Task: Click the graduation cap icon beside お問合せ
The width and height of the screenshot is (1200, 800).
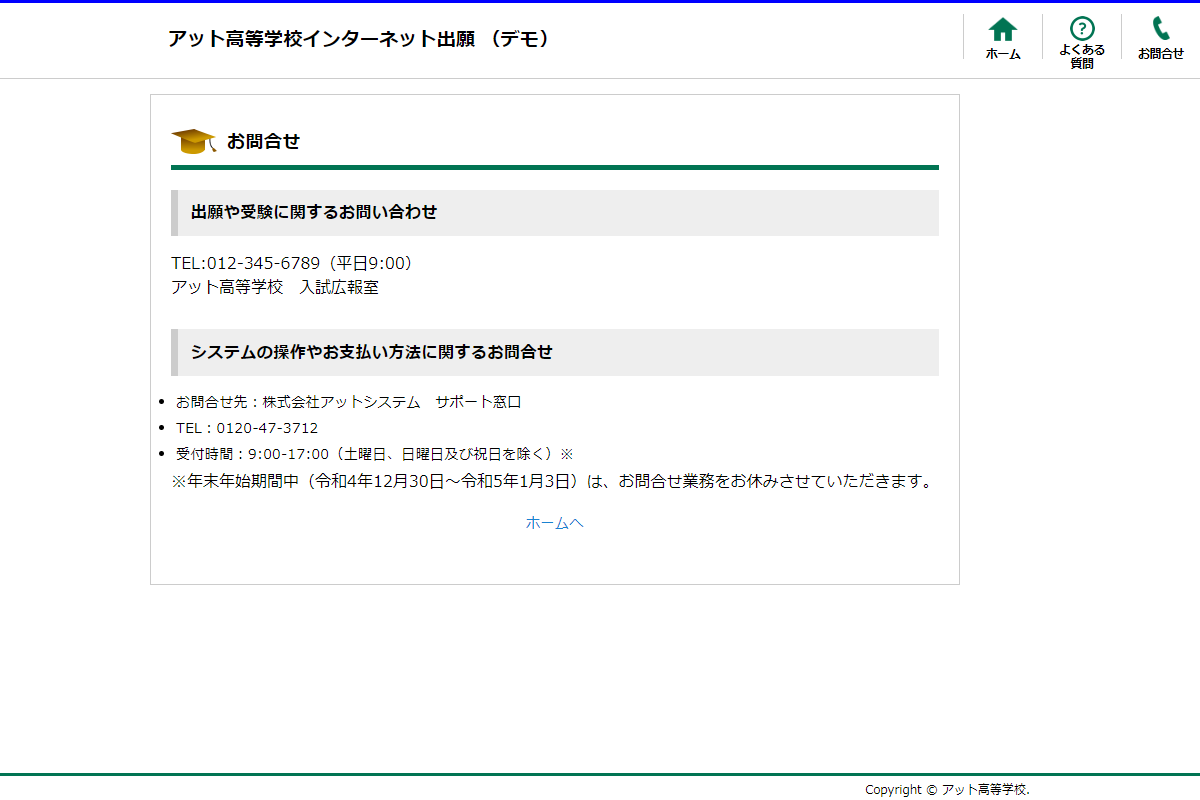Action: [193, 141]
